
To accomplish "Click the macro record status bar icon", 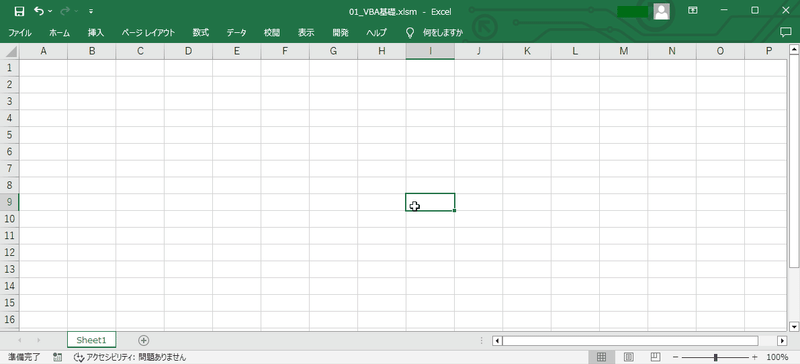I will coord(58,357).
